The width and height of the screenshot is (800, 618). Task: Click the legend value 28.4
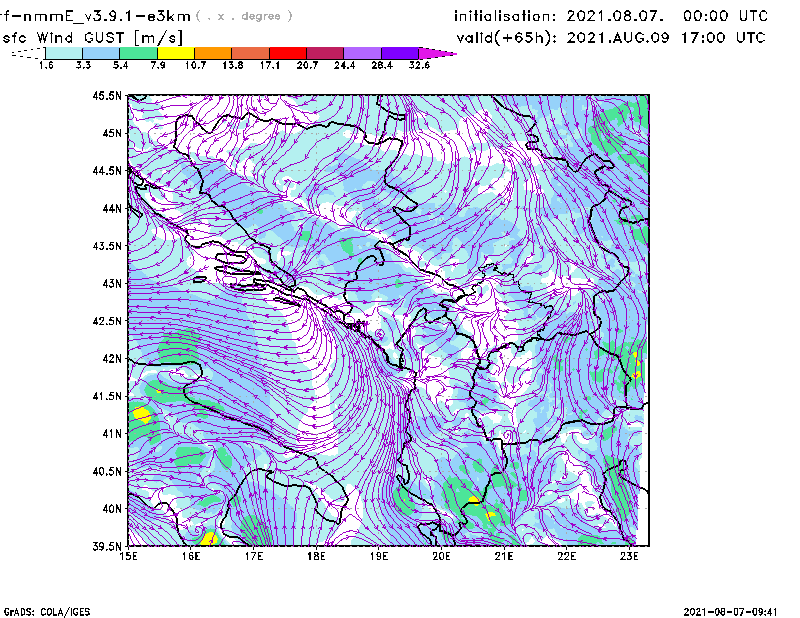(x=382, y=65)
